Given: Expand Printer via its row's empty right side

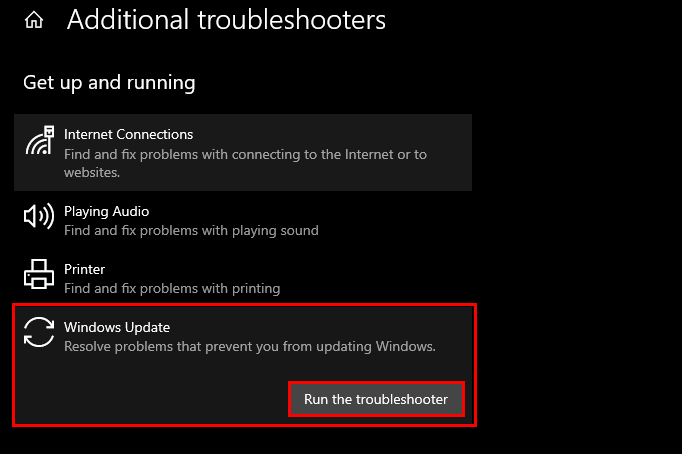Looking at the screenshot, I should click(420, 278).
